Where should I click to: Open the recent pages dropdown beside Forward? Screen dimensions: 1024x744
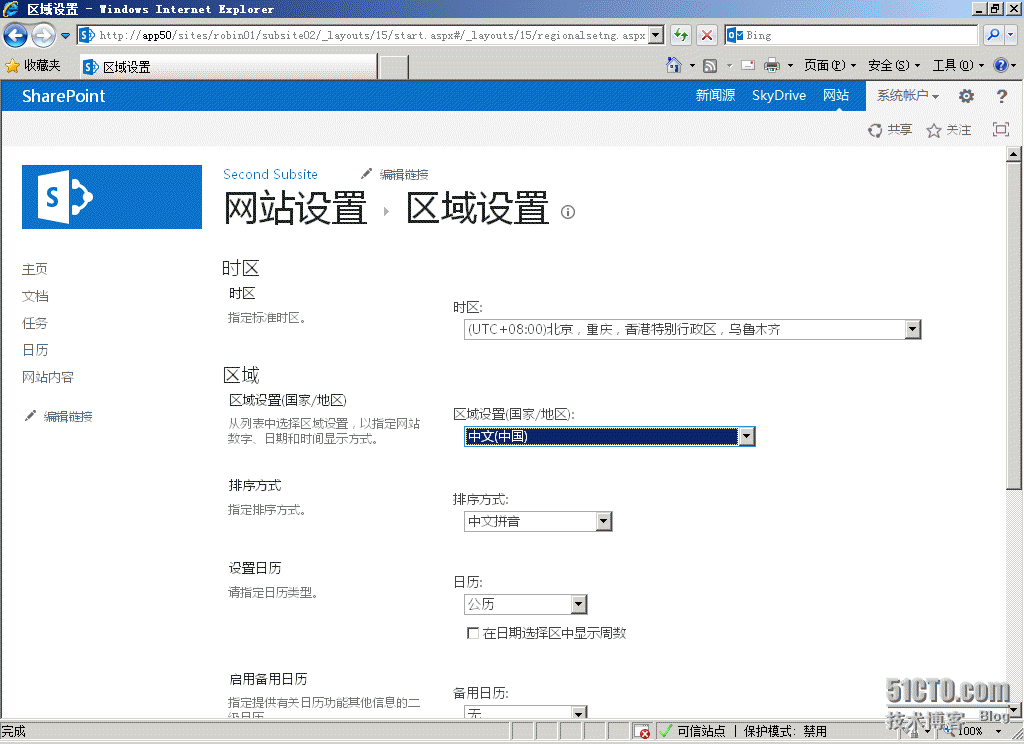coord(65,35)
